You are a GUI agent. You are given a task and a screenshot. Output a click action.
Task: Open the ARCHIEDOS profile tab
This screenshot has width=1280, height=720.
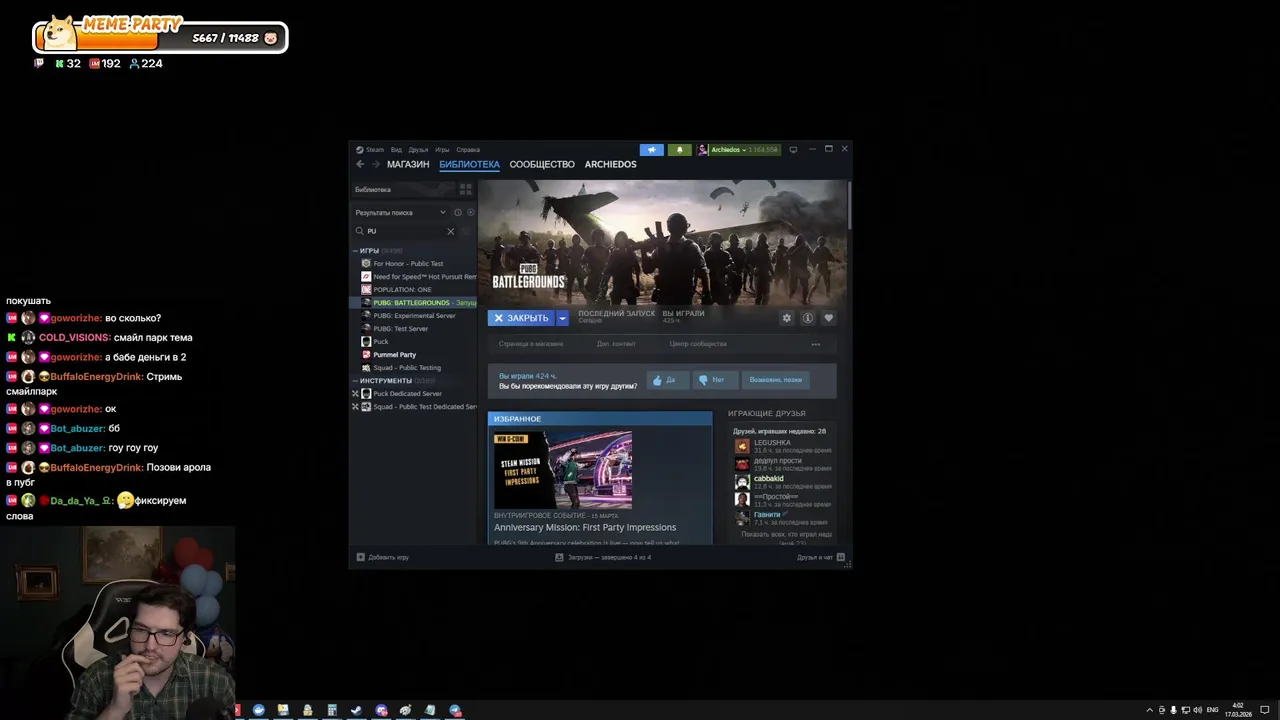611,164
